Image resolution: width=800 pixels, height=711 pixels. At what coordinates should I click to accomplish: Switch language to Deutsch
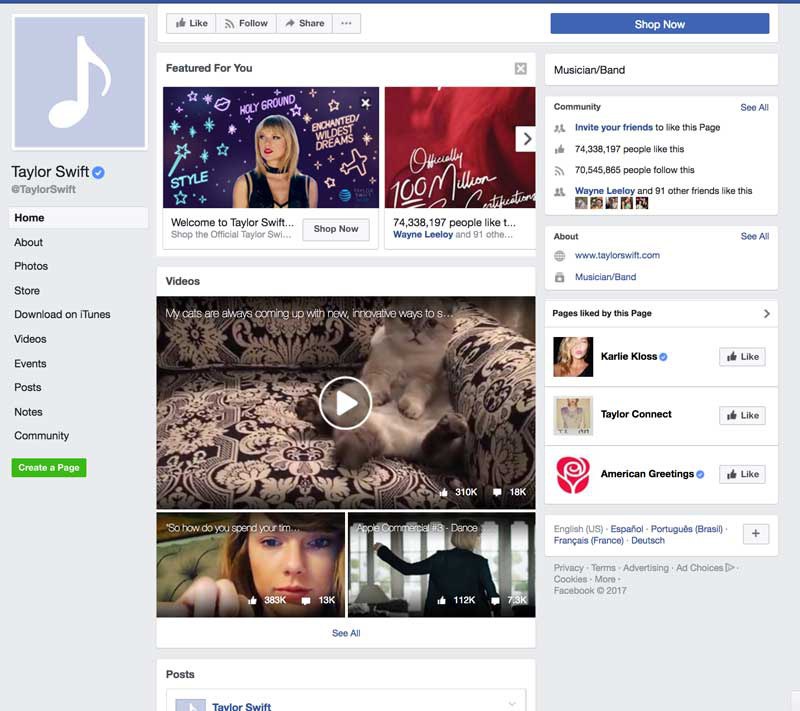click(x=648, y=541)
